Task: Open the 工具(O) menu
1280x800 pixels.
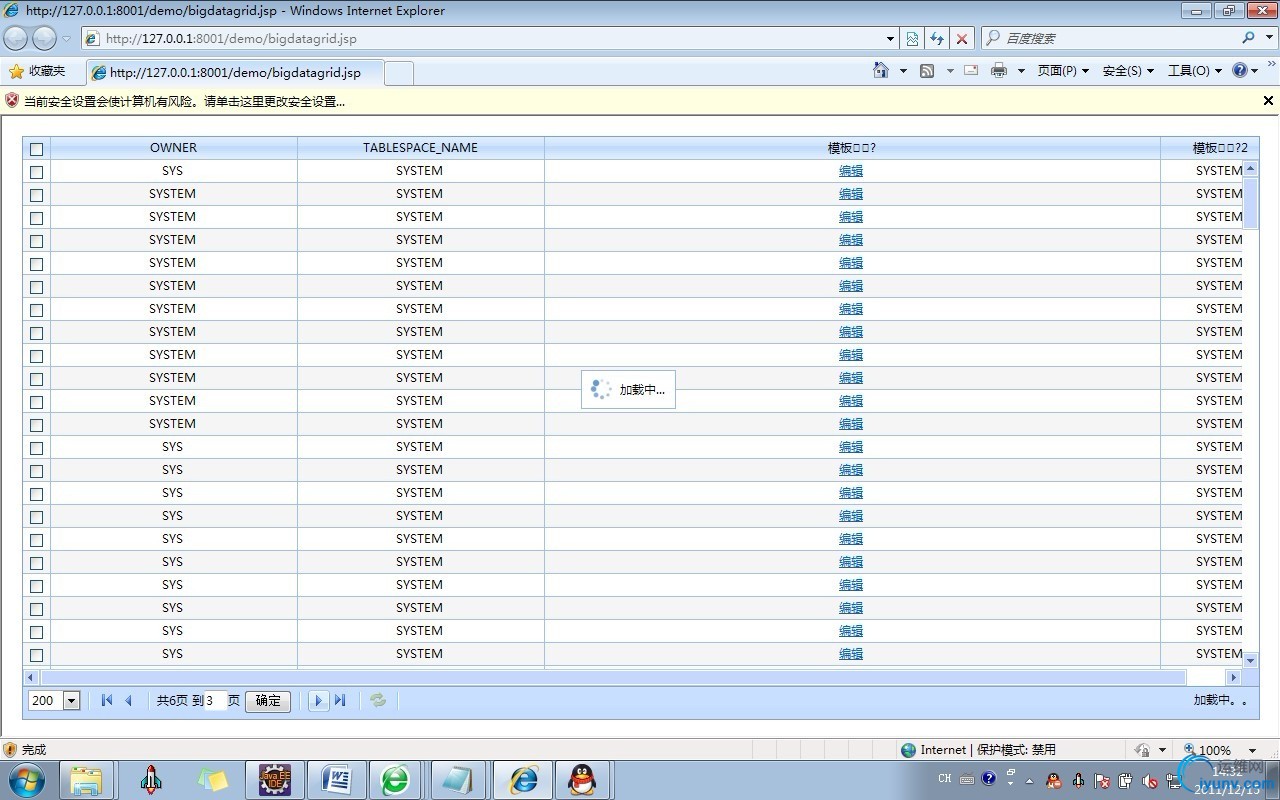Action: tap(1195, 71)
